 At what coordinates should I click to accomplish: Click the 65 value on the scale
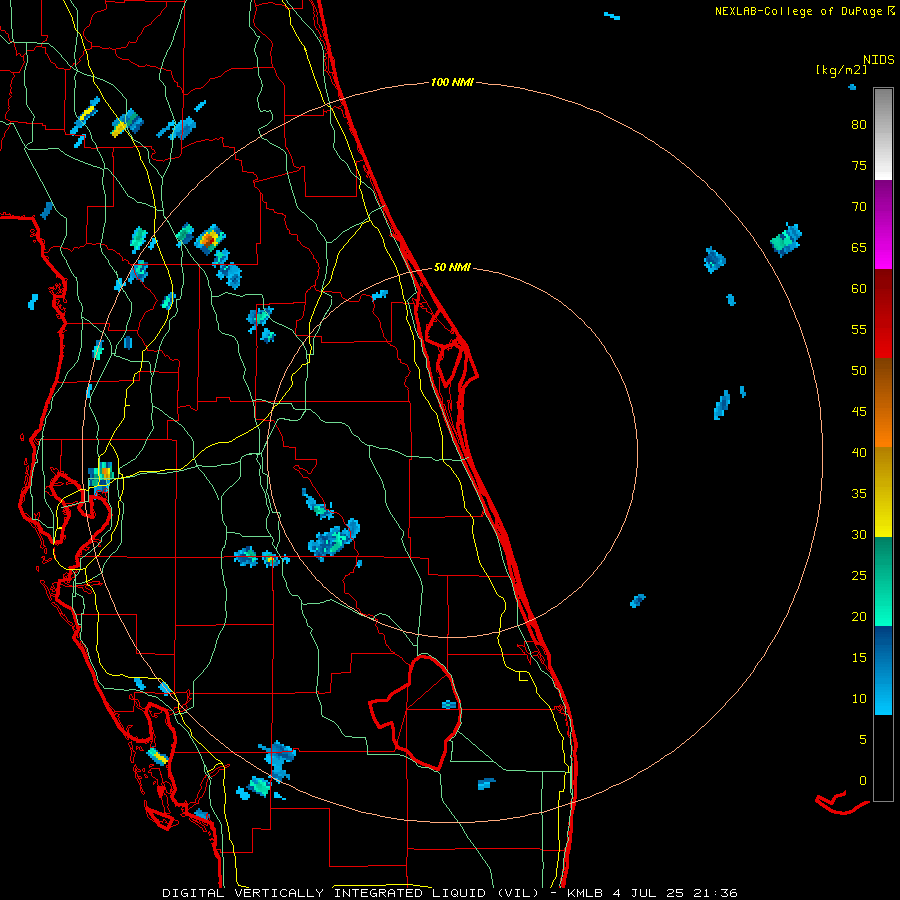tap(859, 247)
